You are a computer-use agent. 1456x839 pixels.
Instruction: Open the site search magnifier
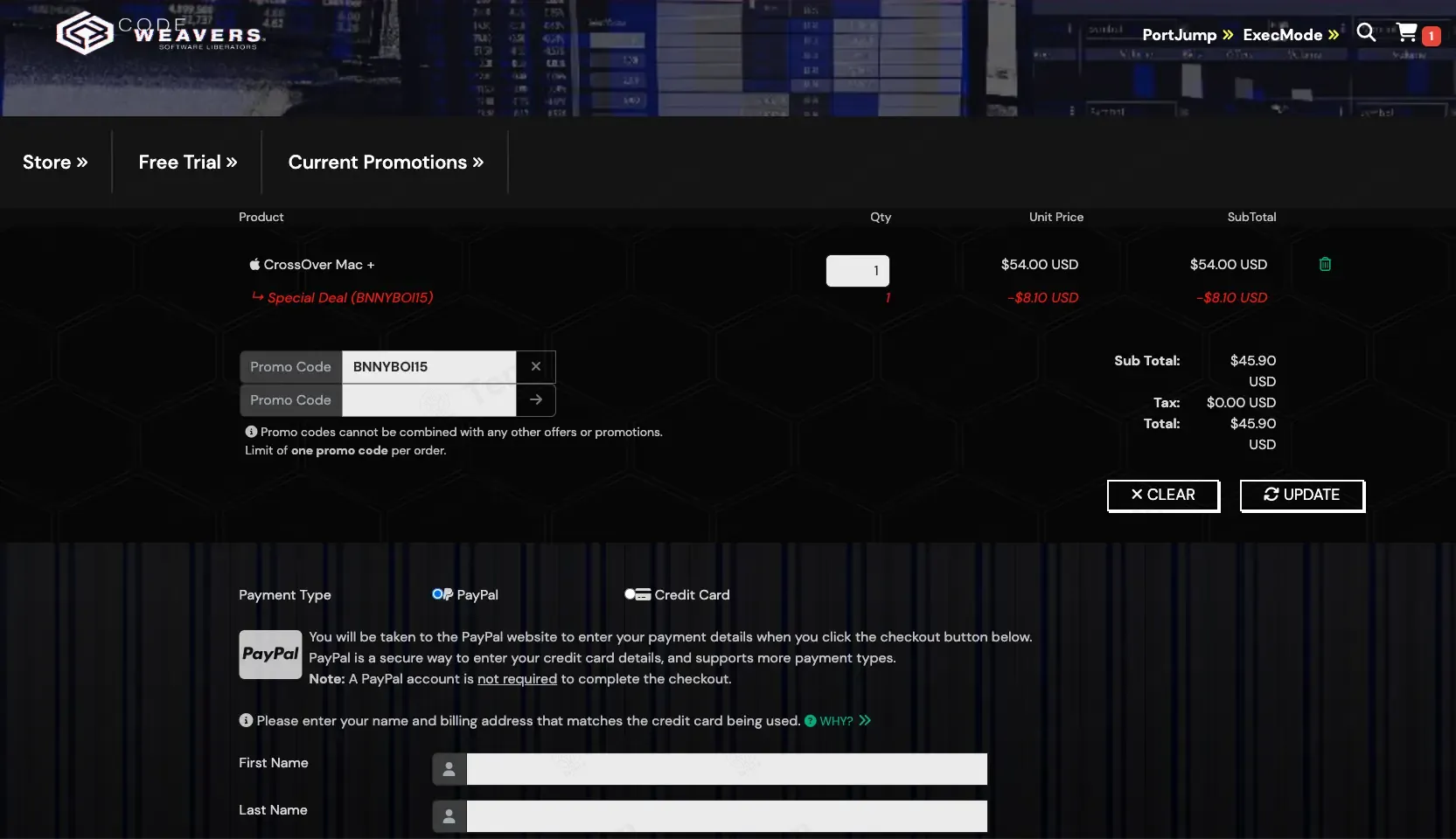click(x=1366, y=33)
